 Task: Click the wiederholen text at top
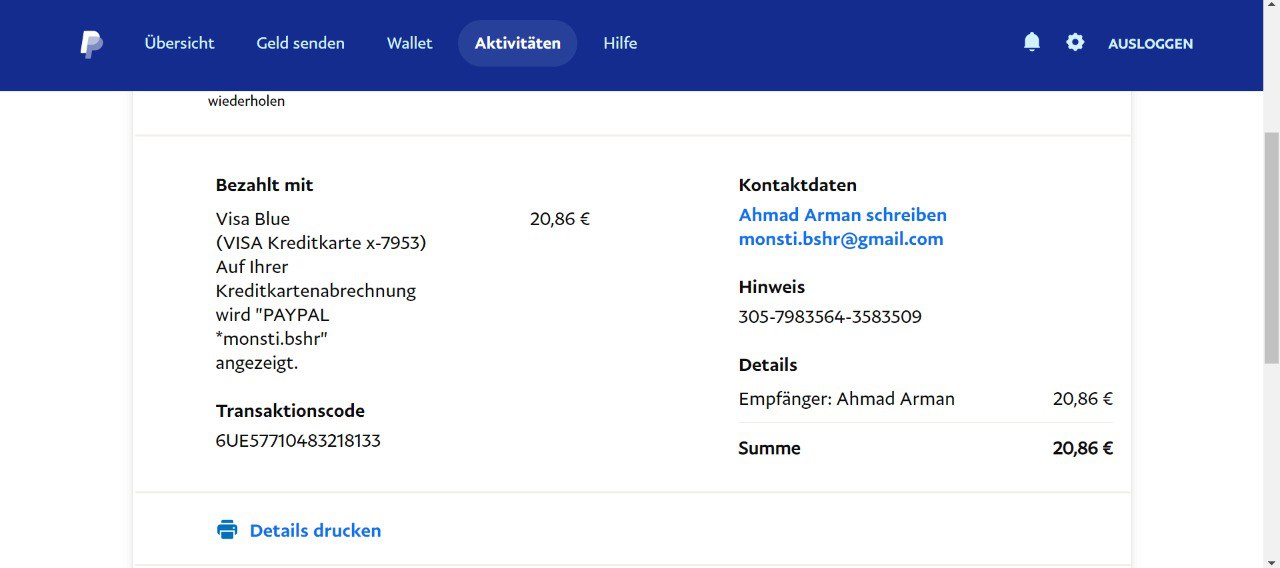246,101
